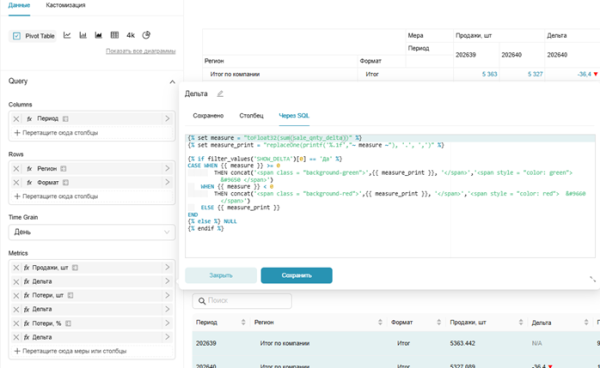Click the 202639 results row cell
Viewport: 600px width, 368px height.
pos(206,344)
